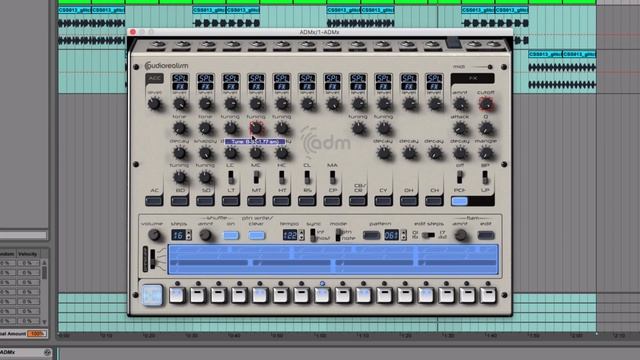Click the FX cutoff knob highlighted in red

[486, 104]
